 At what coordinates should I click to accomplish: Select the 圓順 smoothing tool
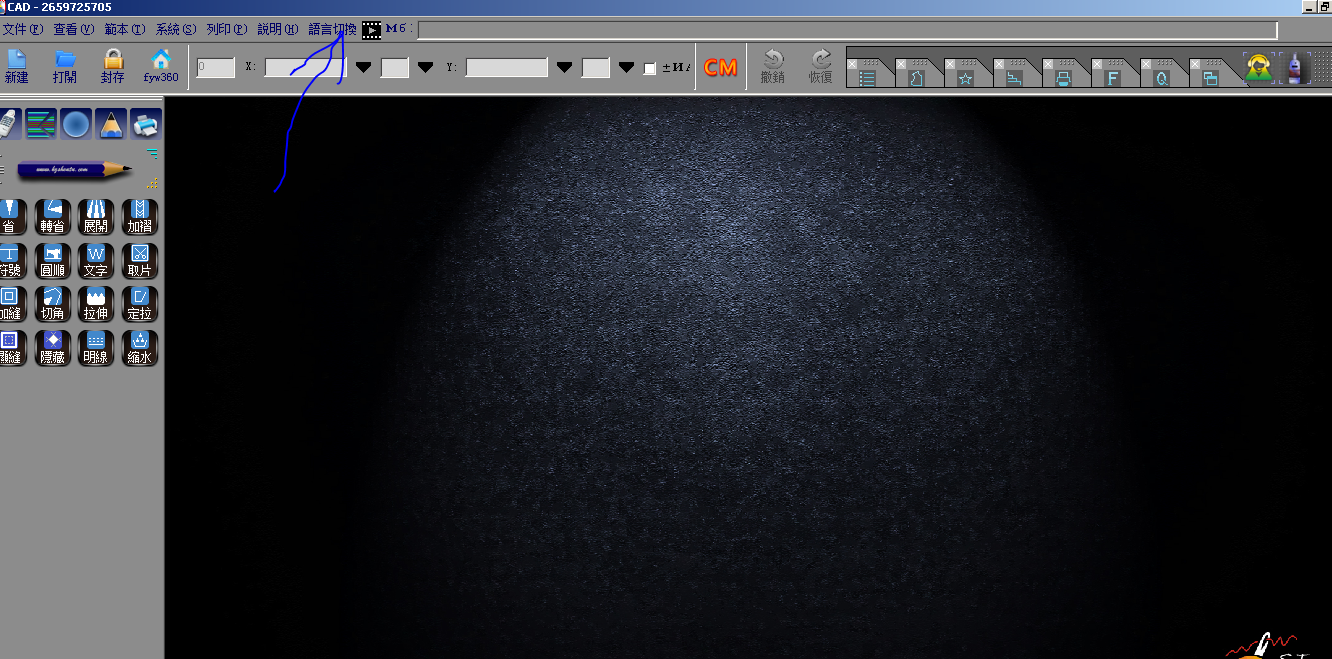(x=53, y=261)
